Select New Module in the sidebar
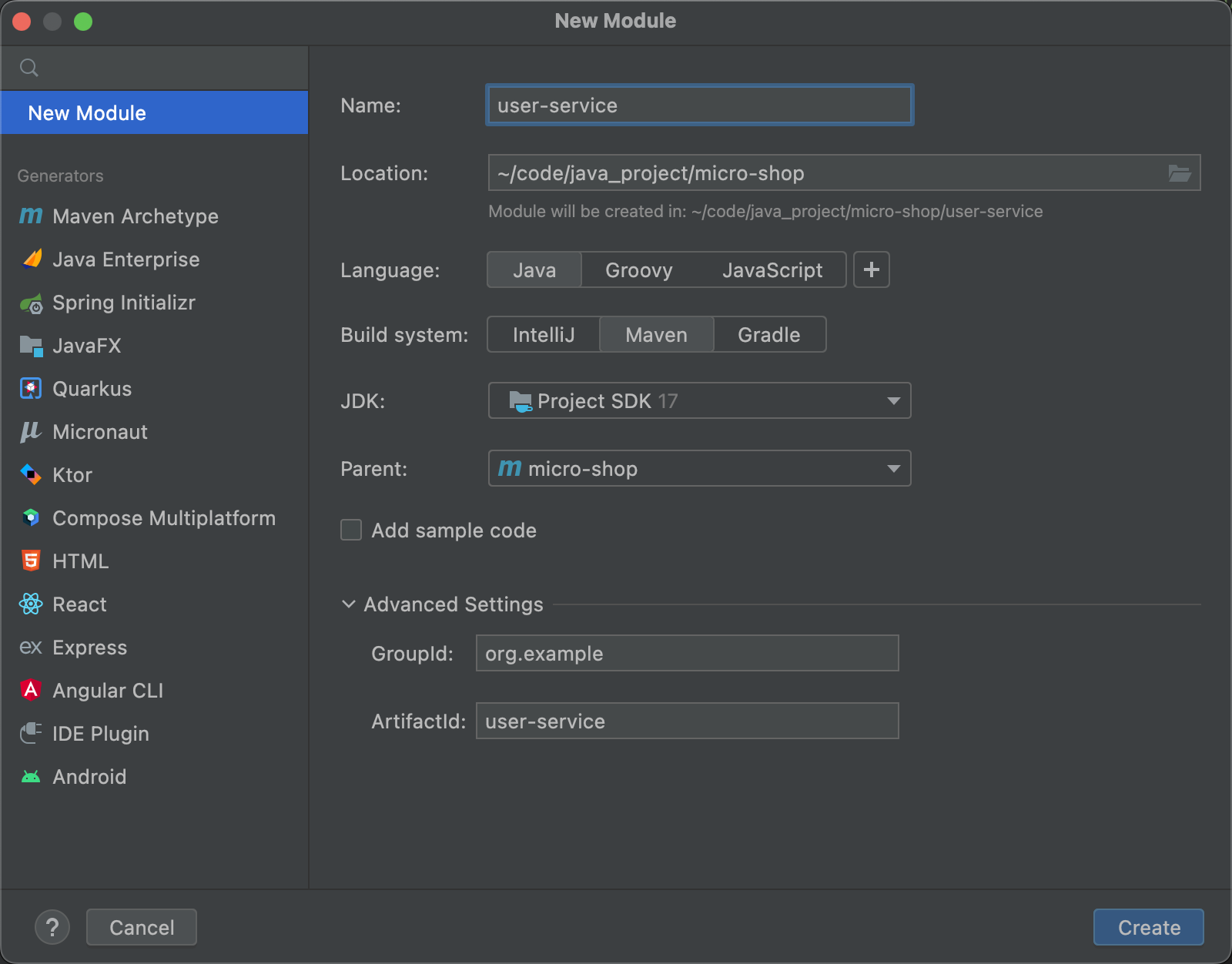The image size is (1232, 964). (x=154, y=112)
